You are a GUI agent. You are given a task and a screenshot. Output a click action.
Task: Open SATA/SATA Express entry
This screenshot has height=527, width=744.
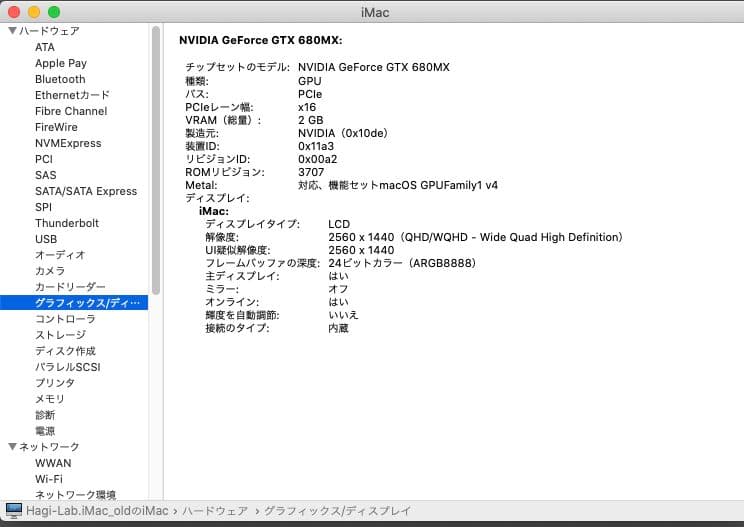click(86, 191)
